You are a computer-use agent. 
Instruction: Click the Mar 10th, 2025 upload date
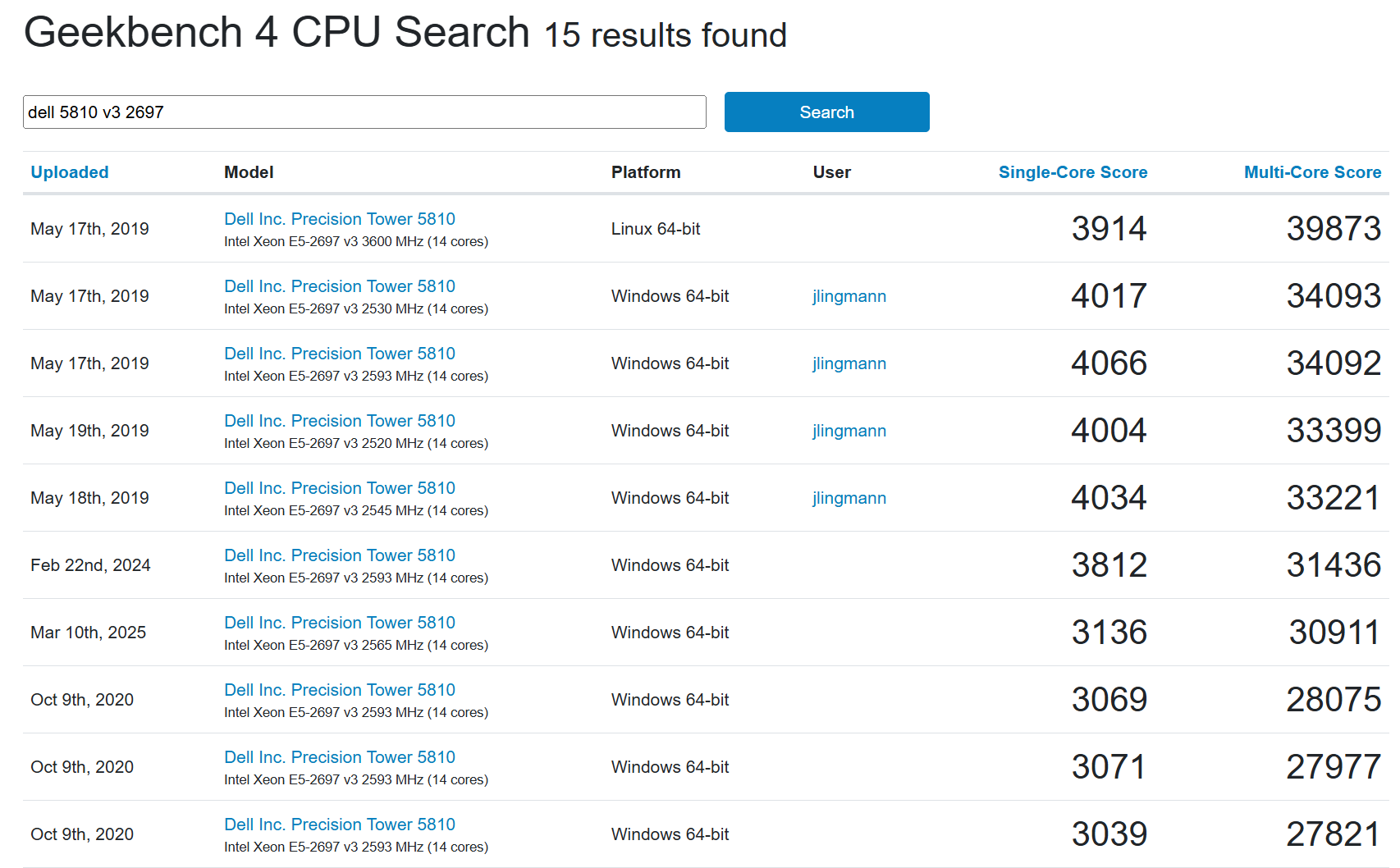point(88,633)
